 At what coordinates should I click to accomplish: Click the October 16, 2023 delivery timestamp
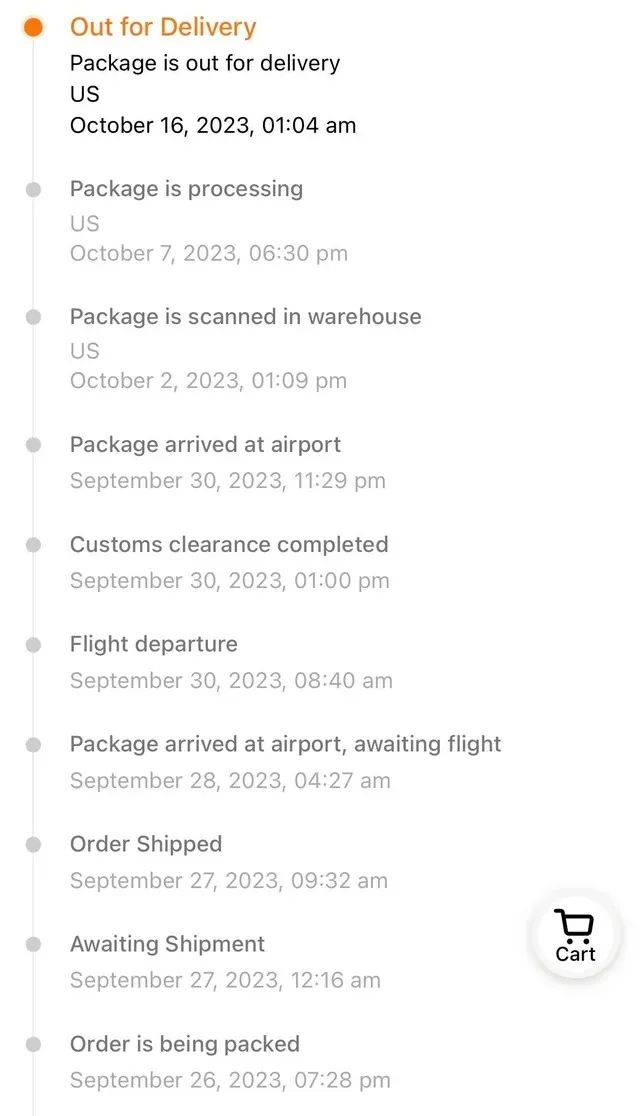pos(213,126)
